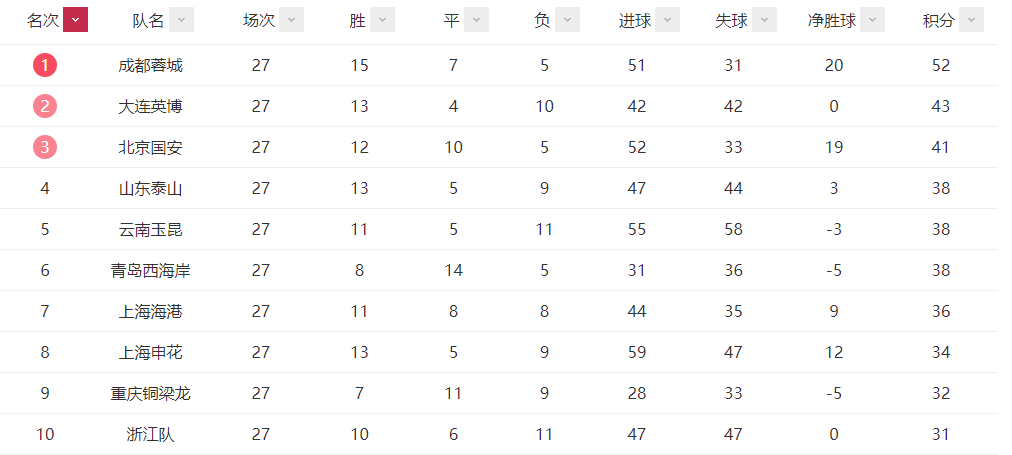Click the rank 3 pink badge
Image resolution: width=1012 pixels, height=455 pixels.
(45, 147)
